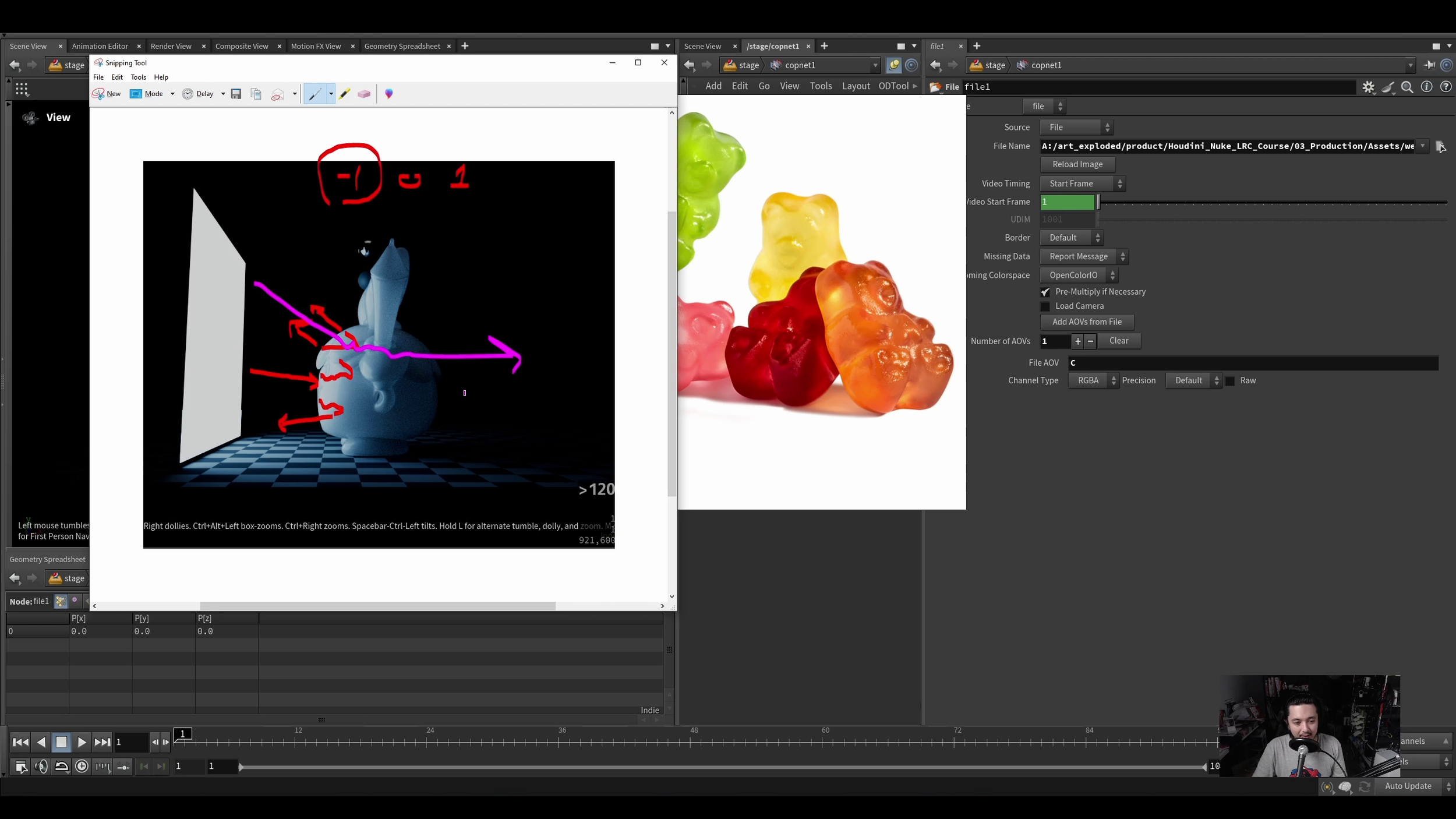The width and height of the screenshot is (1456, 819).
Task: Click the parameter gear settings icon
Action: 1368,87
